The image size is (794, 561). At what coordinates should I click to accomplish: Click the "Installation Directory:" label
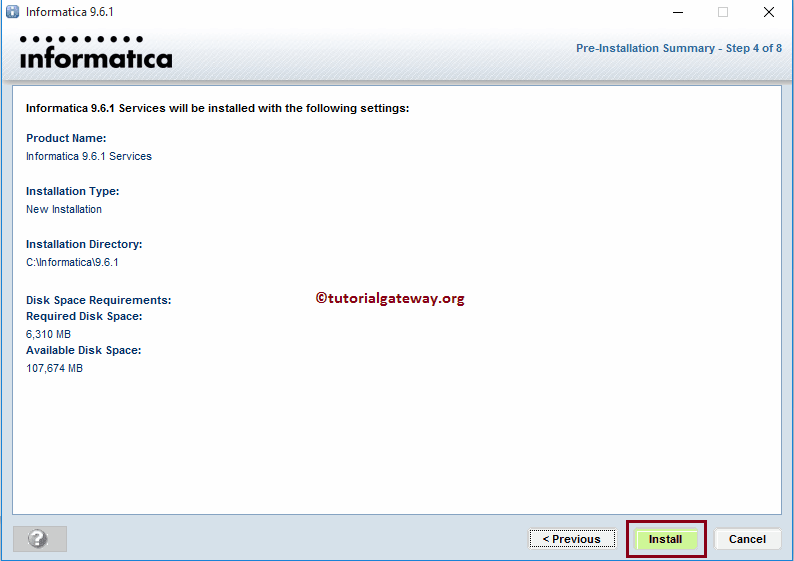click(84, 244)
